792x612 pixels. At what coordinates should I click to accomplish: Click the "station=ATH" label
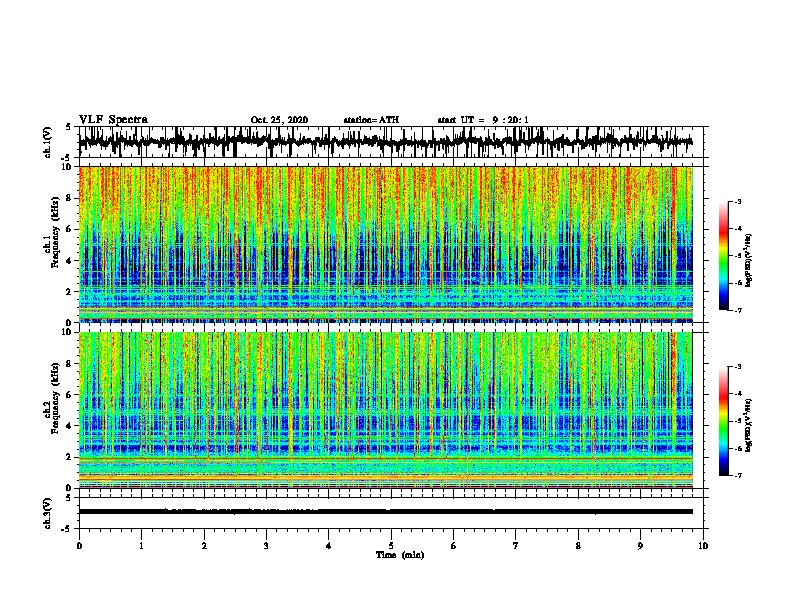(x=371, y=120)
